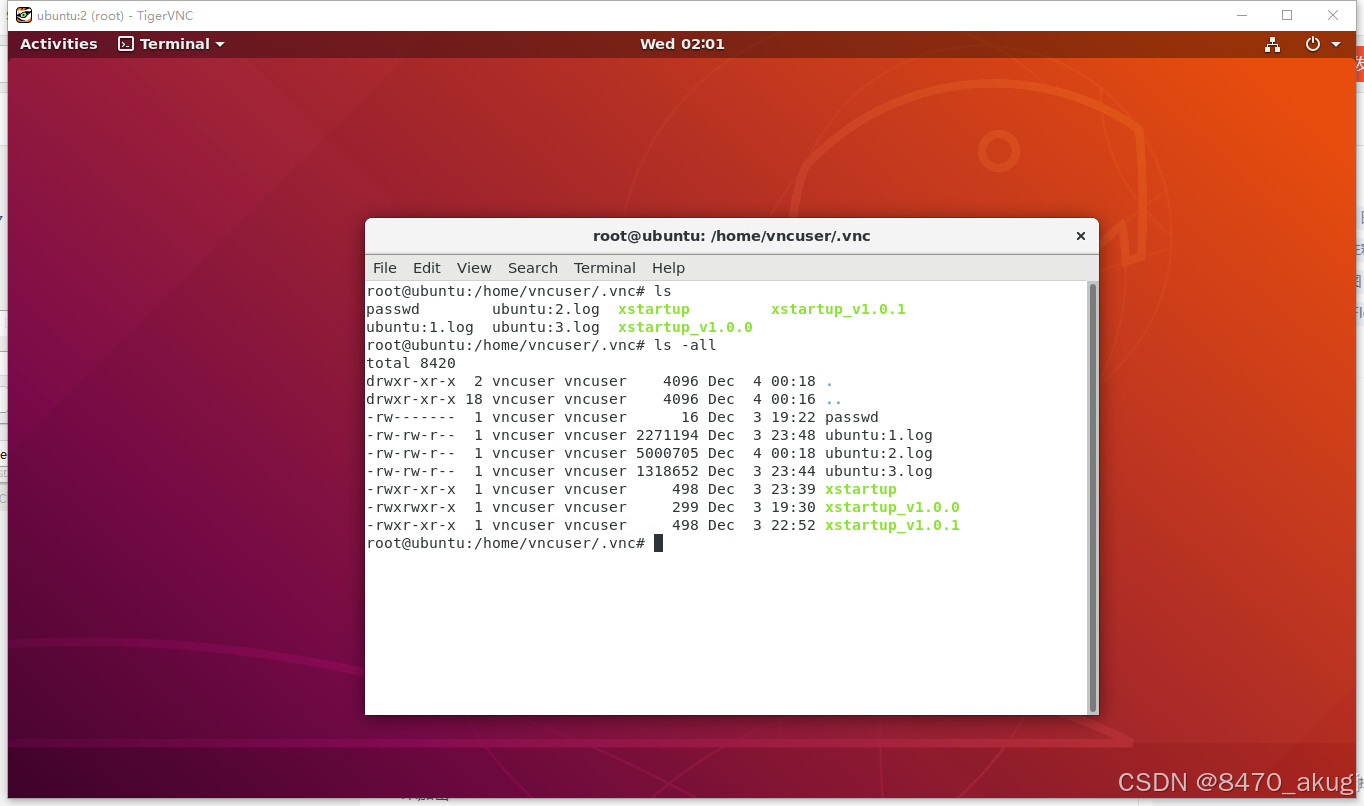Click the network topology icon in the top bar
Screen dimensions: 1364x806
point(1272,44)
